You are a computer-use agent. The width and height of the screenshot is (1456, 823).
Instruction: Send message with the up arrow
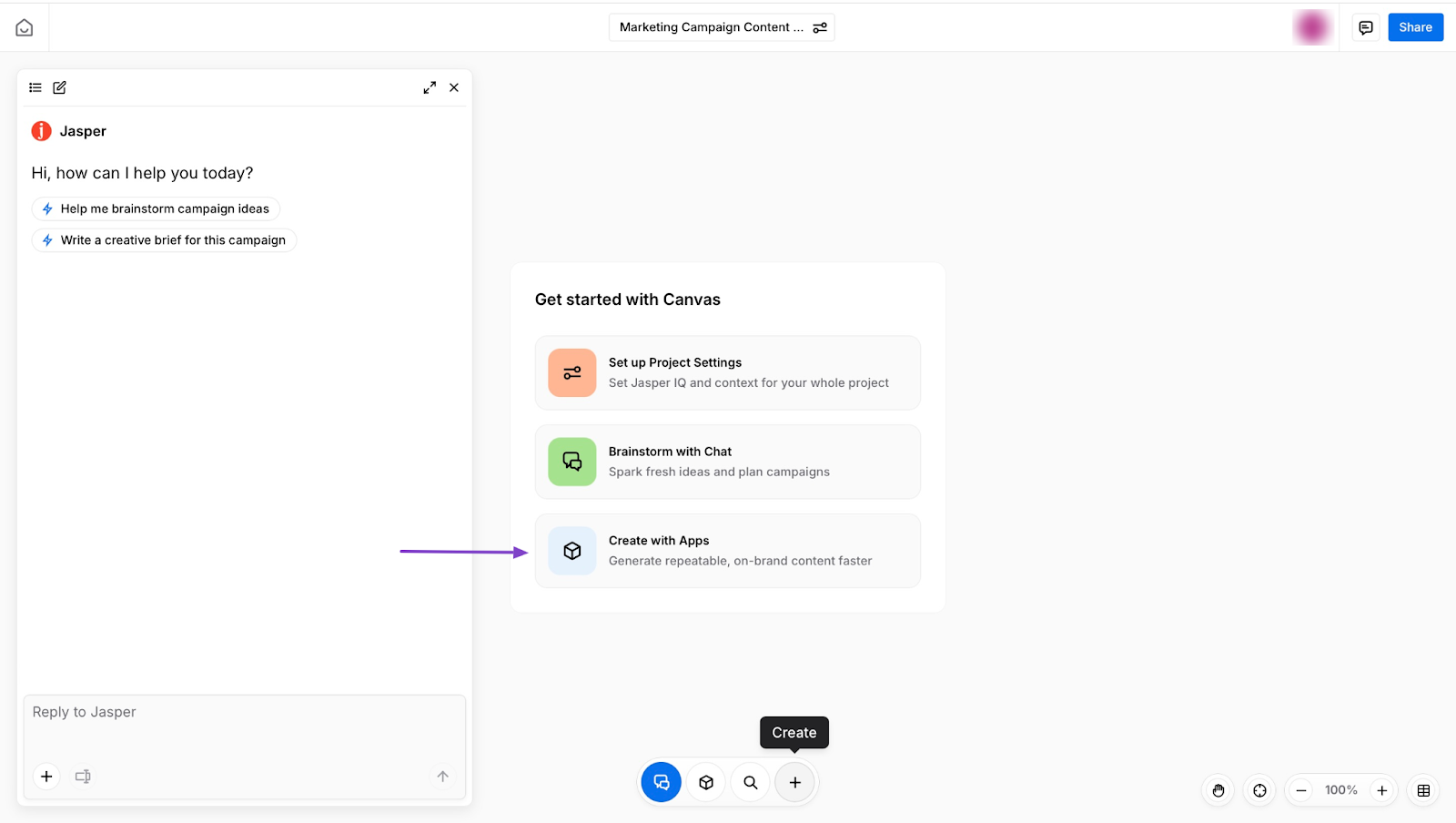point(442,777)
